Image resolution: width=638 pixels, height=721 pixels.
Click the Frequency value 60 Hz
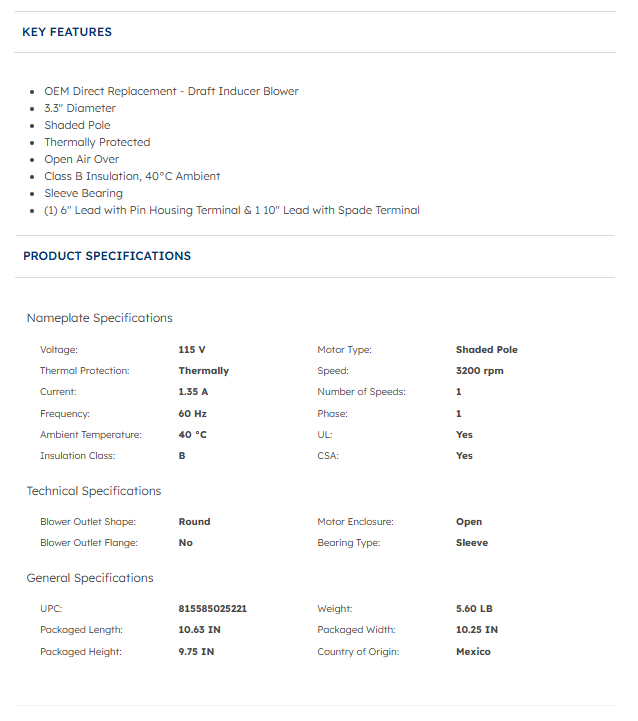tap(192, 413)
